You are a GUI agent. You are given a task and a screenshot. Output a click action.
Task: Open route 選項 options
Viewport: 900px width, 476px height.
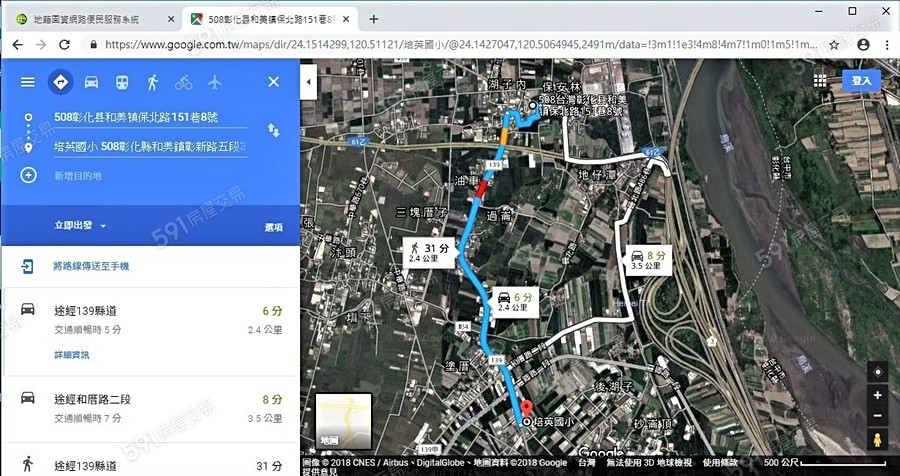click(273, 227)
